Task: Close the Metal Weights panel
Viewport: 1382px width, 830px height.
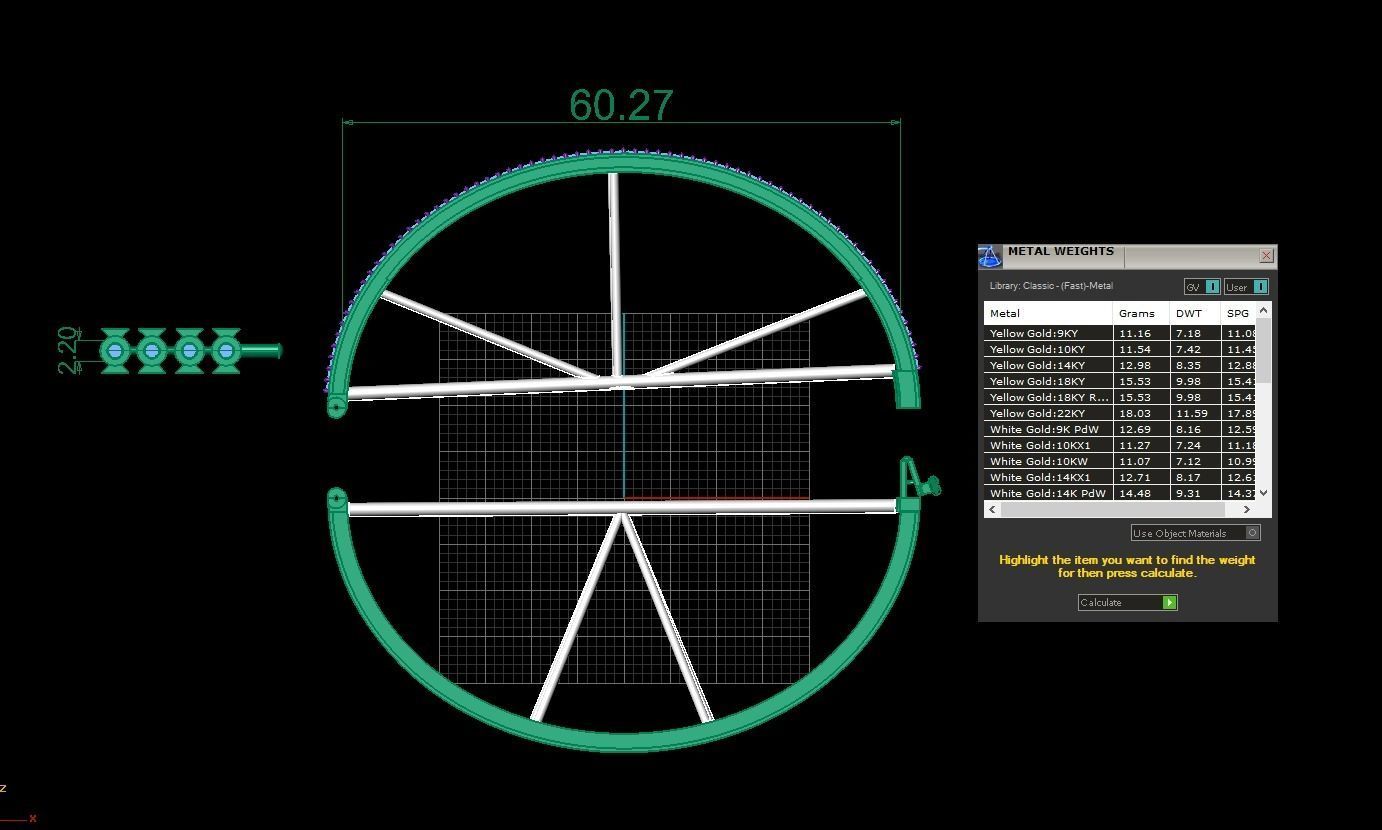Action: (x=1266, y=256)
